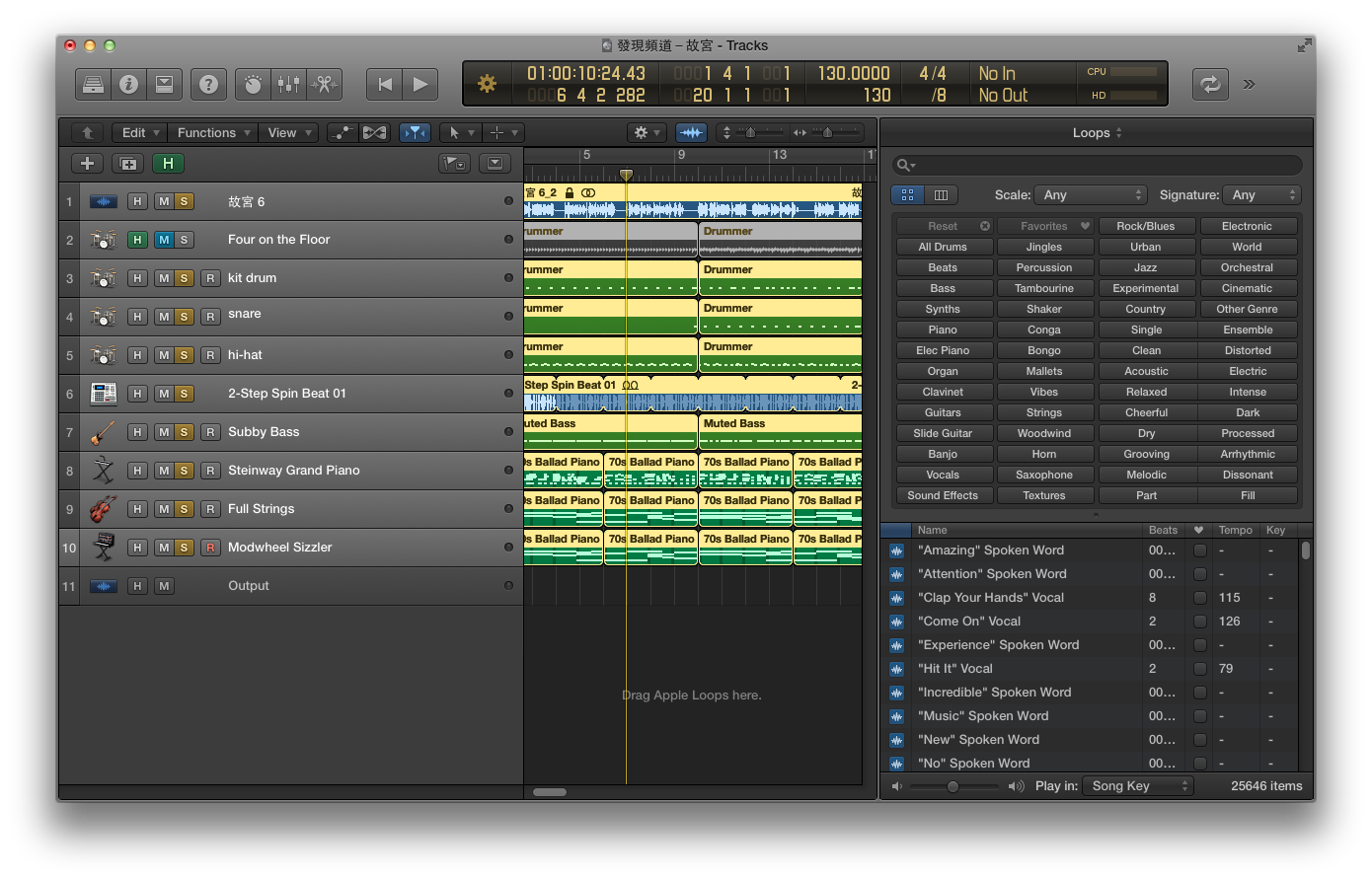Open the Library panel with the drawer icon
Image resolution: width=1372 pixels, height=880 pixels.
pyautogui.click(x=93, y=84)
